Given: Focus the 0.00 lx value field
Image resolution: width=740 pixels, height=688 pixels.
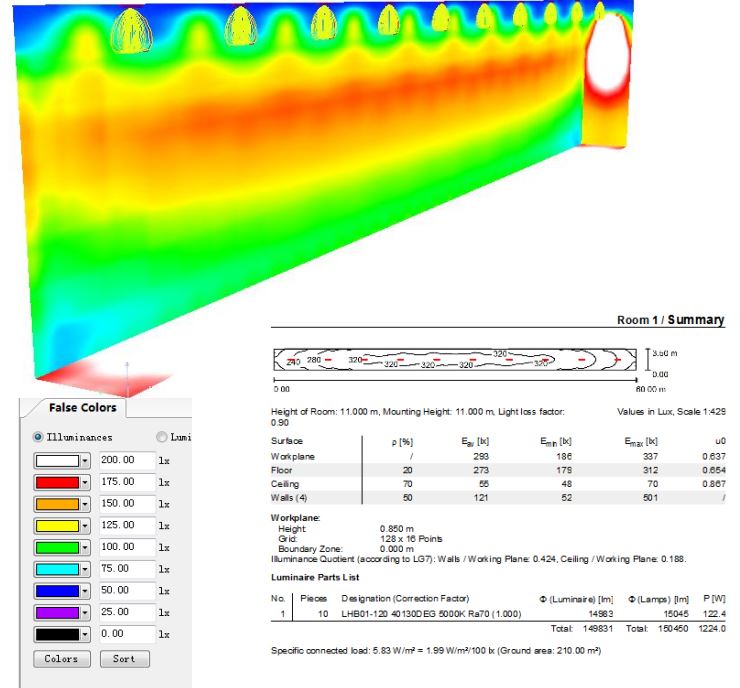Looking at the screenshot, I should pos(125,634).
